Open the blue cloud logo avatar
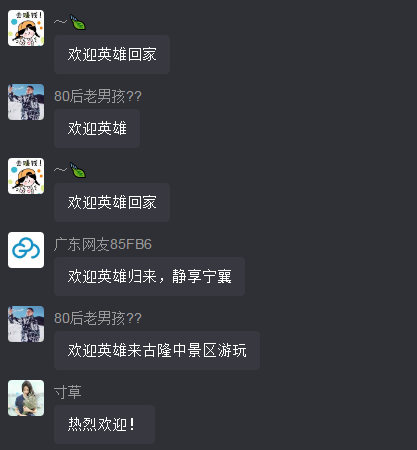Viewport: 417px width, 450px height. tap(26, 250)
